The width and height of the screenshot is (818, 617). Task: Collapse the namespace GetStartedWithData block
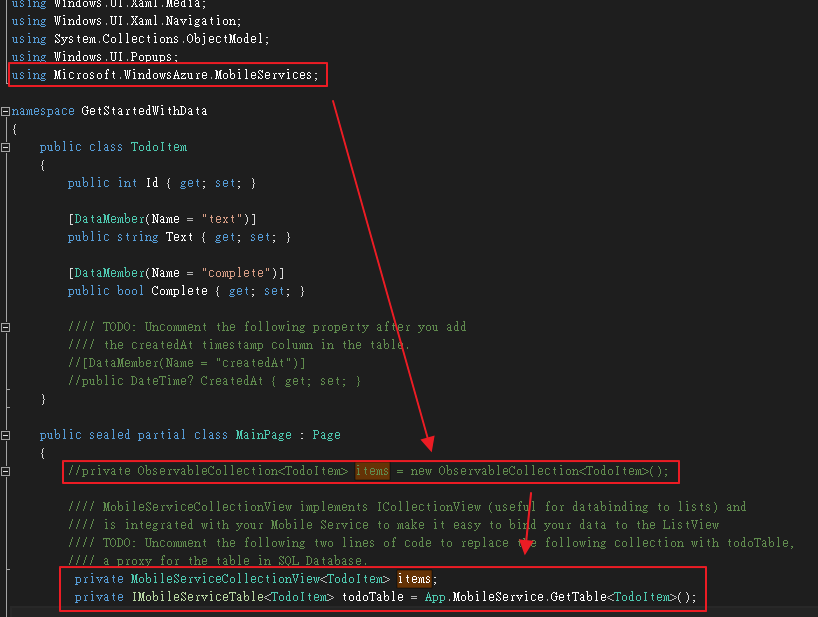click(5, 111)
